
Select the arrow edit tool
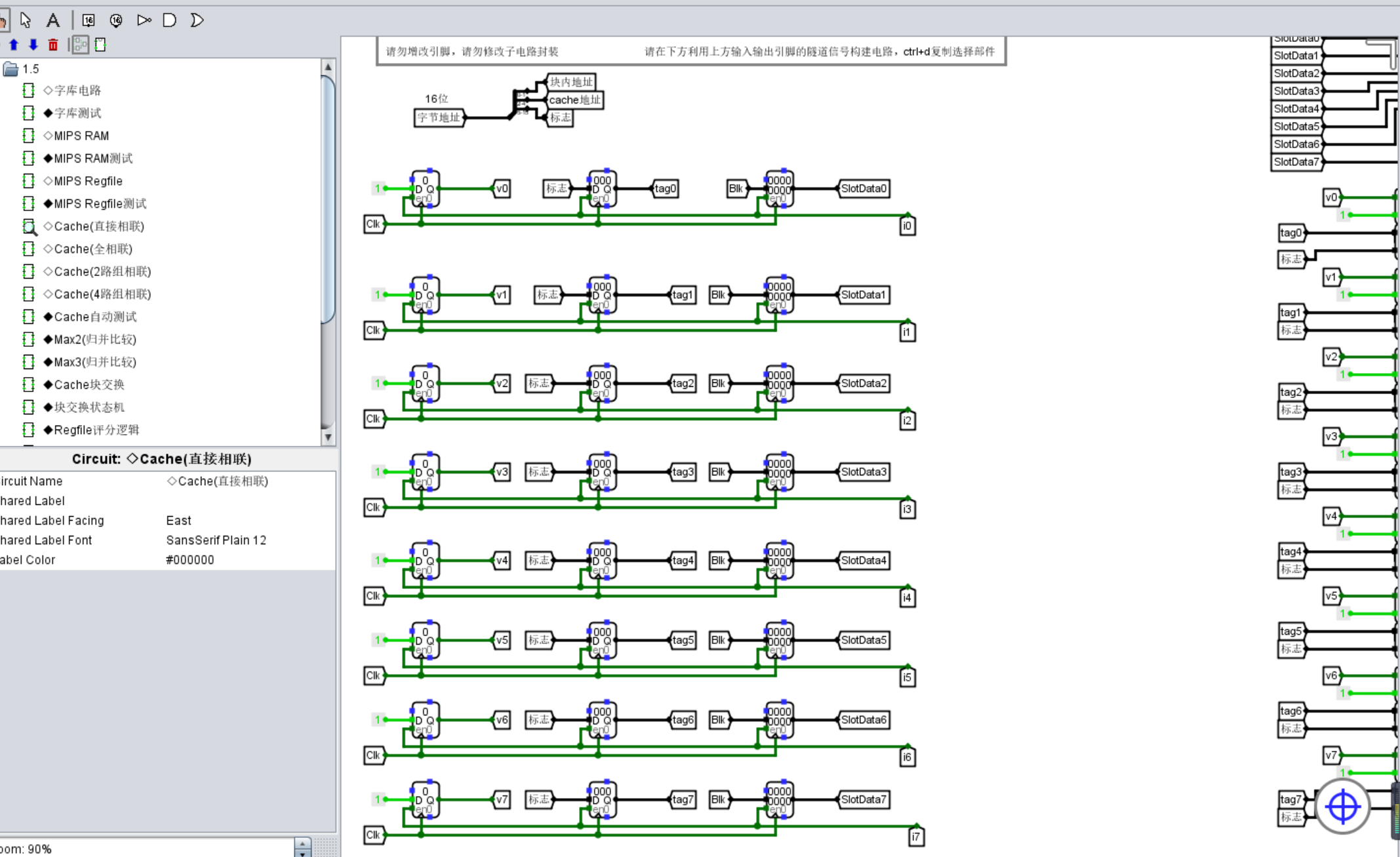pyautogui.click(x=26, y=20)
